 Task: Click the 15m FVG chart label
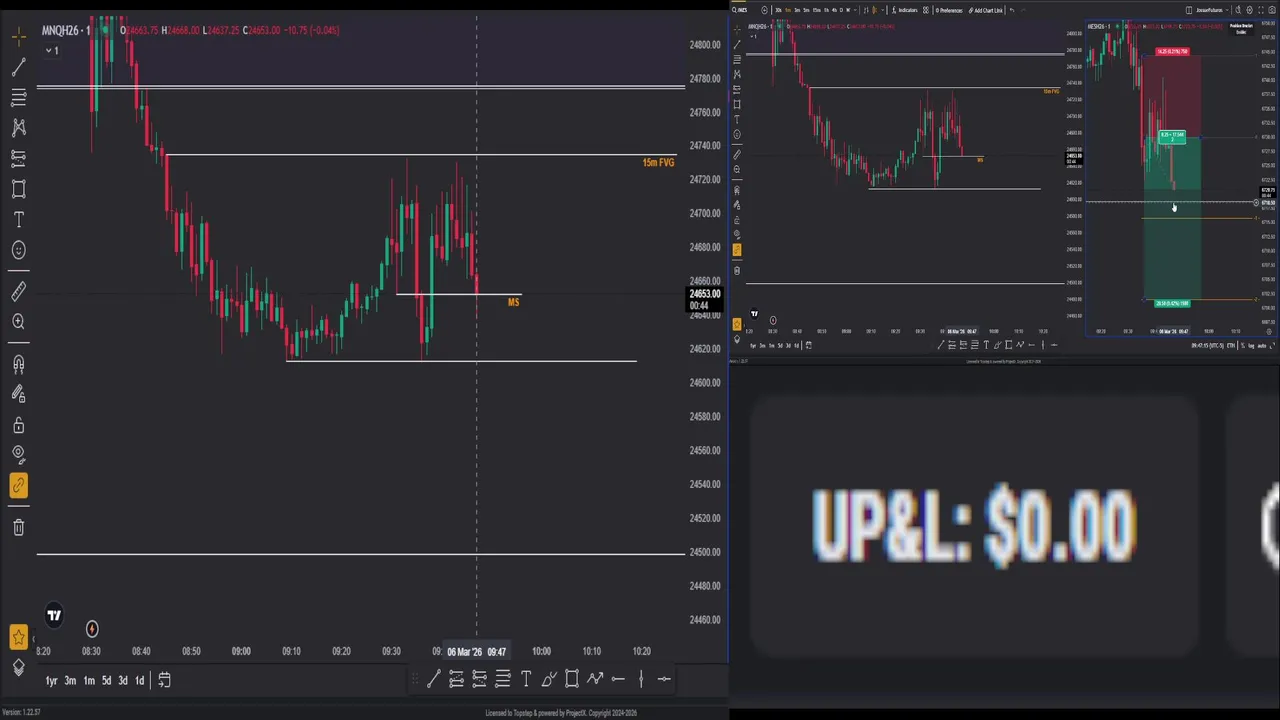coord(658,162)
